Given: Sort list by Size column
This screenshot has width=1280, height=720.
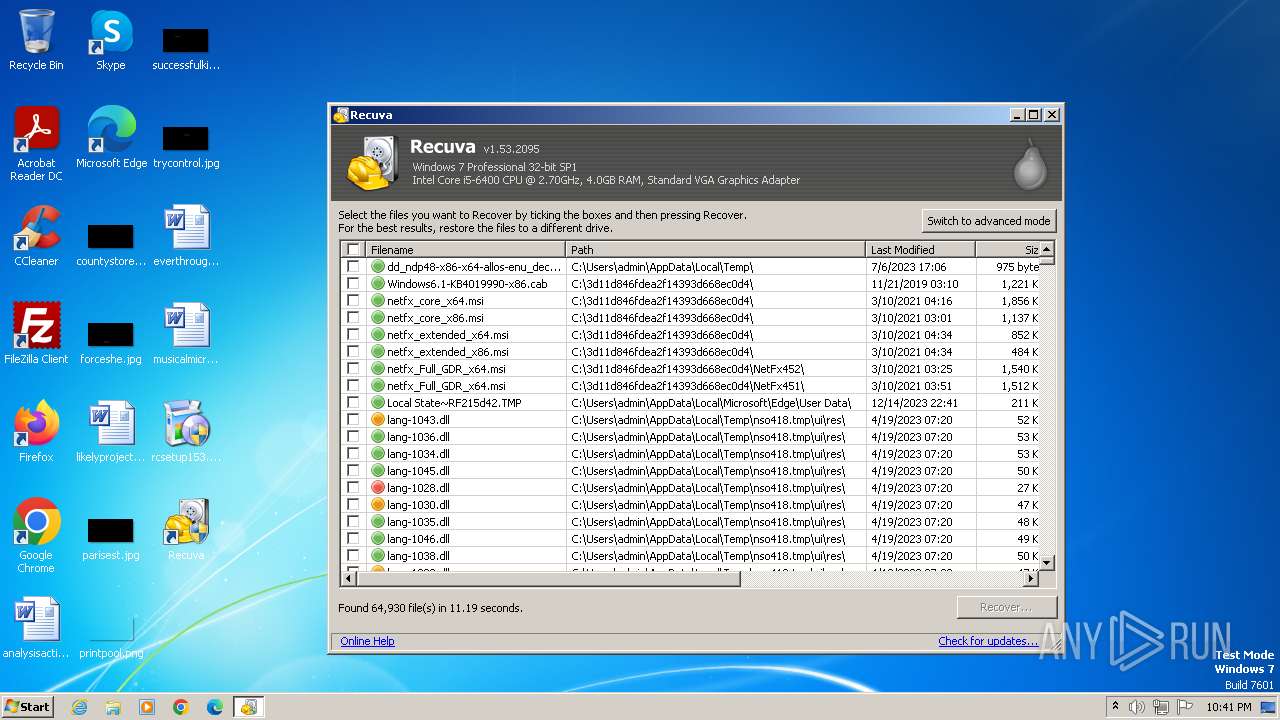Looking at the screenshot, I should [1007, 250].
